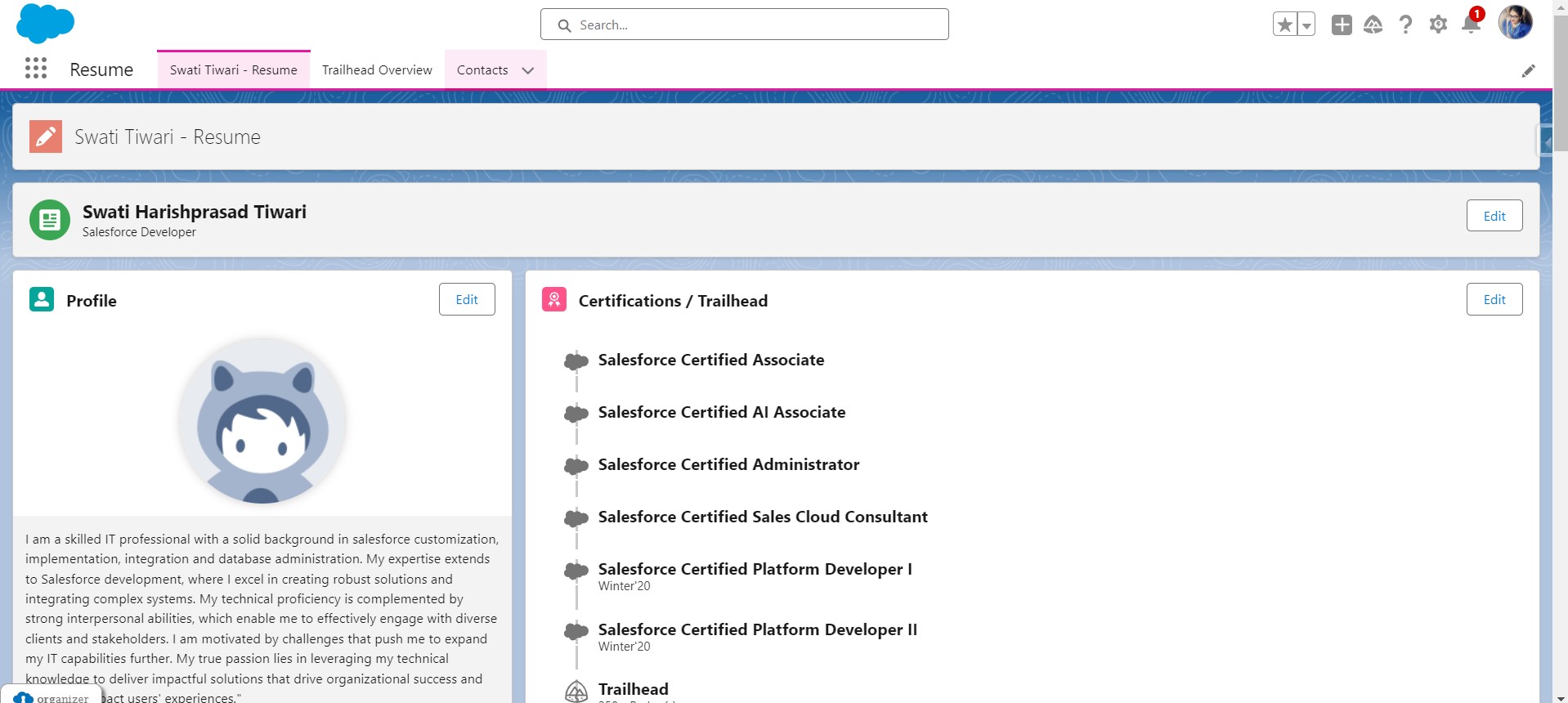The width and height of the screenshot is (1568, 703).
Task: Edit the Certifications / Trailhead section
Action: (x=1494, y=299)
